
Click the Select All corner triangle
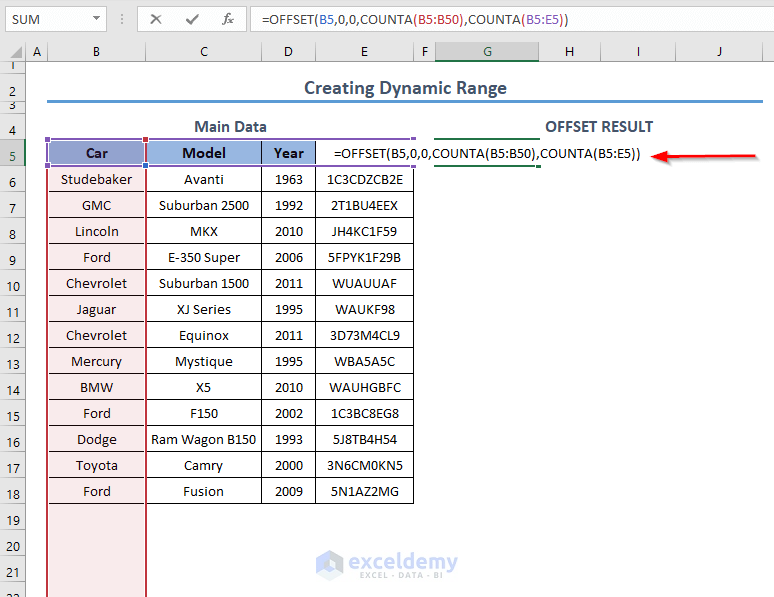(15, 52)
